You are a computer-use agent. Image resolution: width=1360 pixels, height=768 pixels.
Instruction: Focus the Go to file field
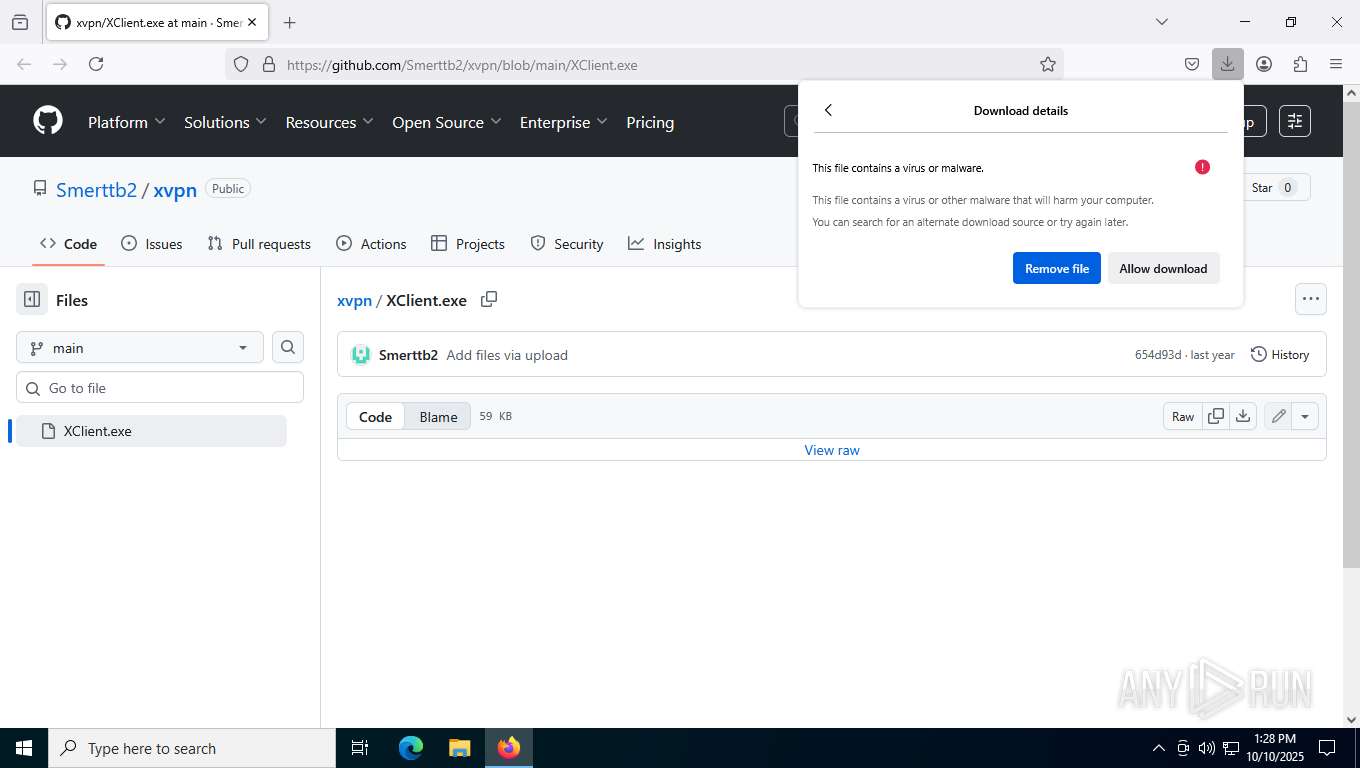pos(160,388)
